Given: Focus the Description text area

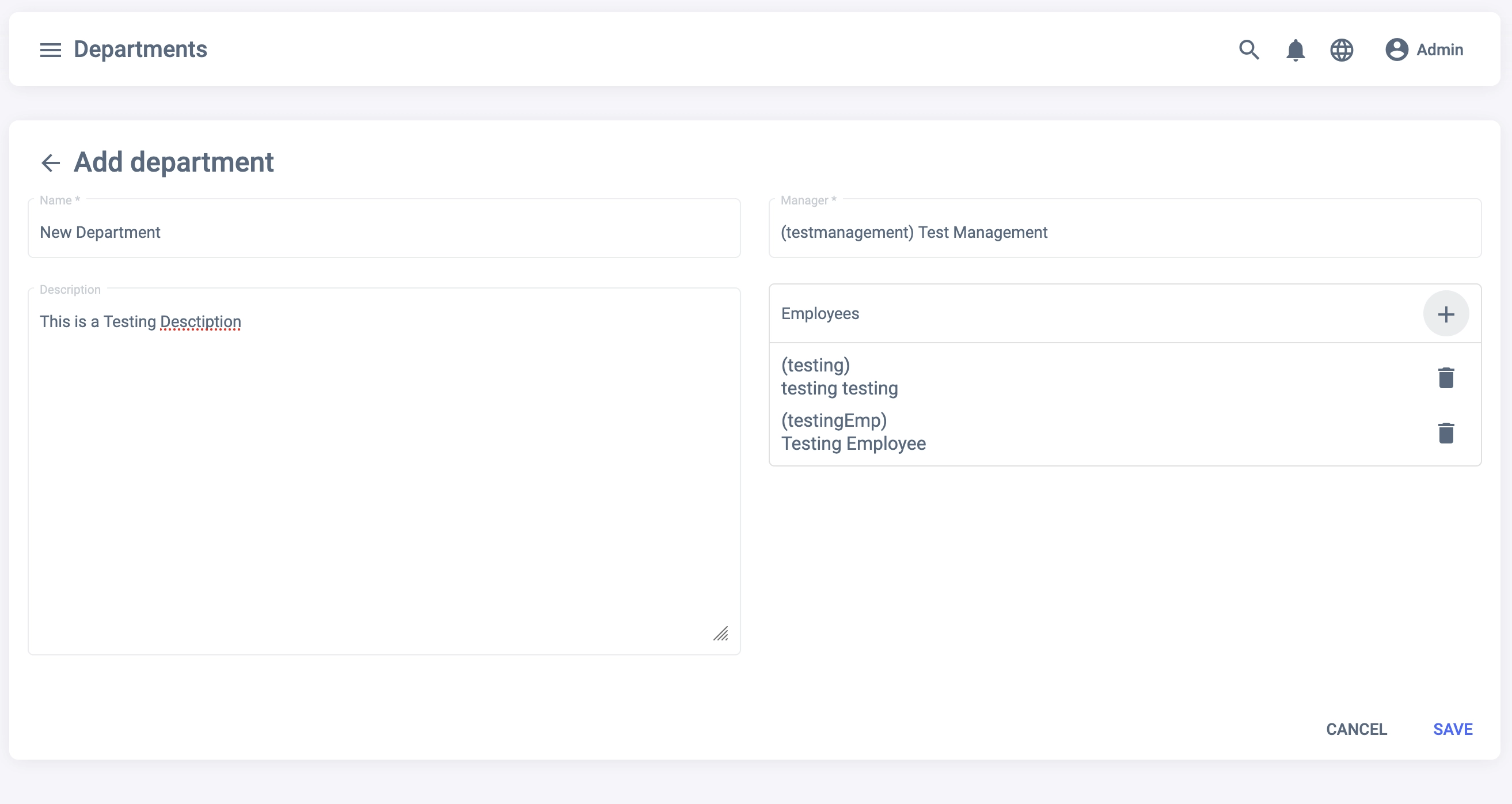Looking at the screenshot, I should (x=384, y=470).
